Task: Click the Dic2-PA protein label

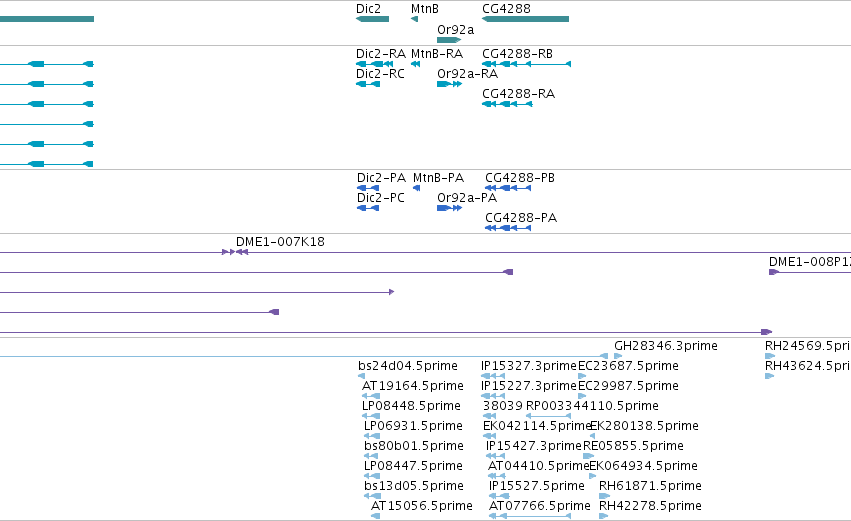Action: (x=381, y=178)
